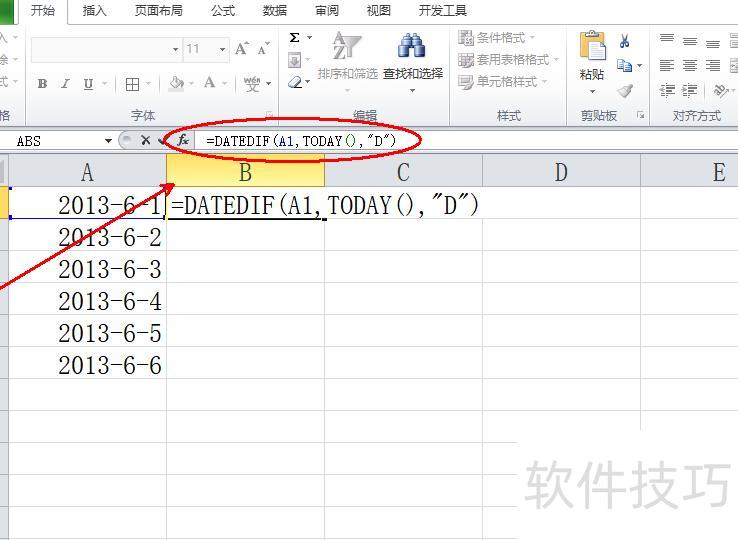Toggle Italic formatting button
Screen dimensions: 738x540
(65, 84)
